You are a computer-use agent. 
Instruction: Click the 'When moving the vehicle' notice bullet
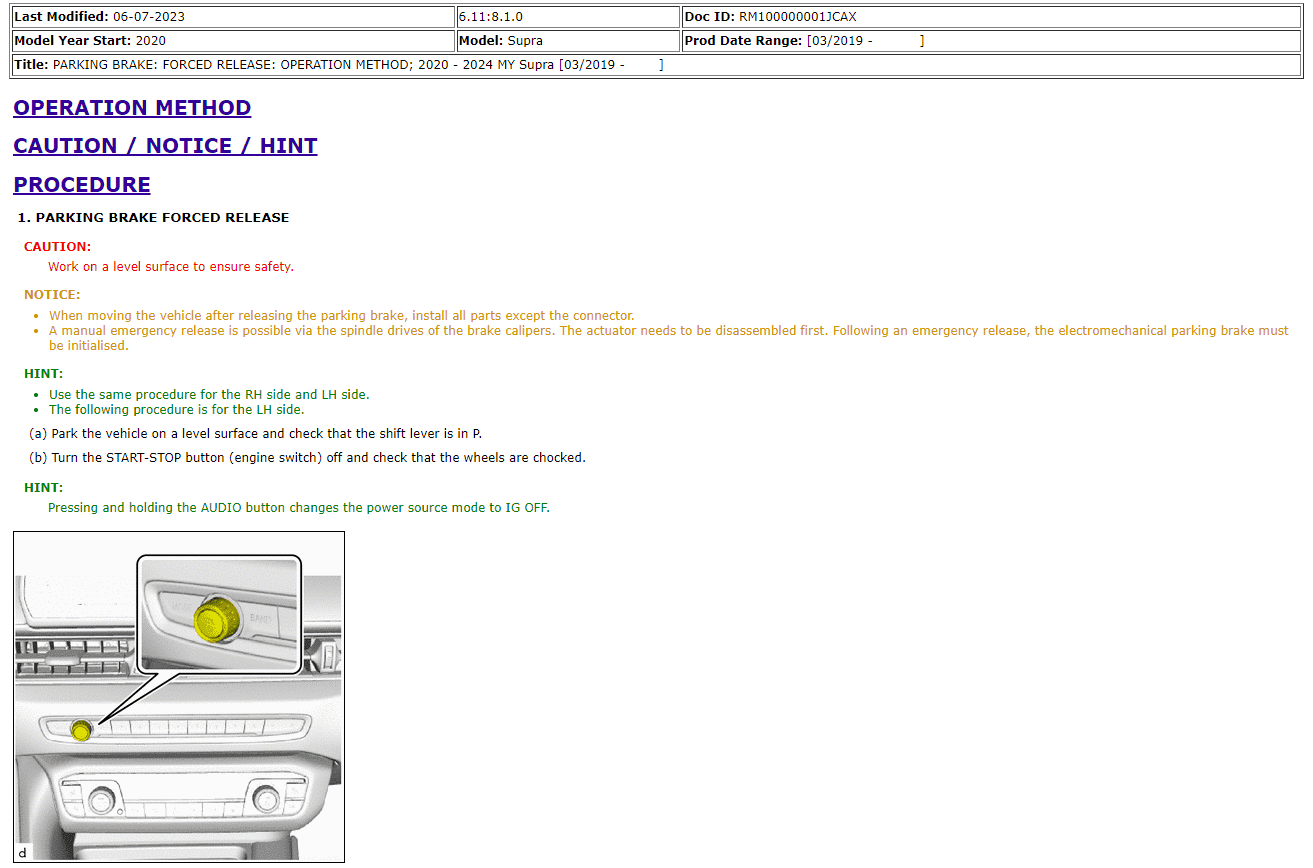coord(342,316)
